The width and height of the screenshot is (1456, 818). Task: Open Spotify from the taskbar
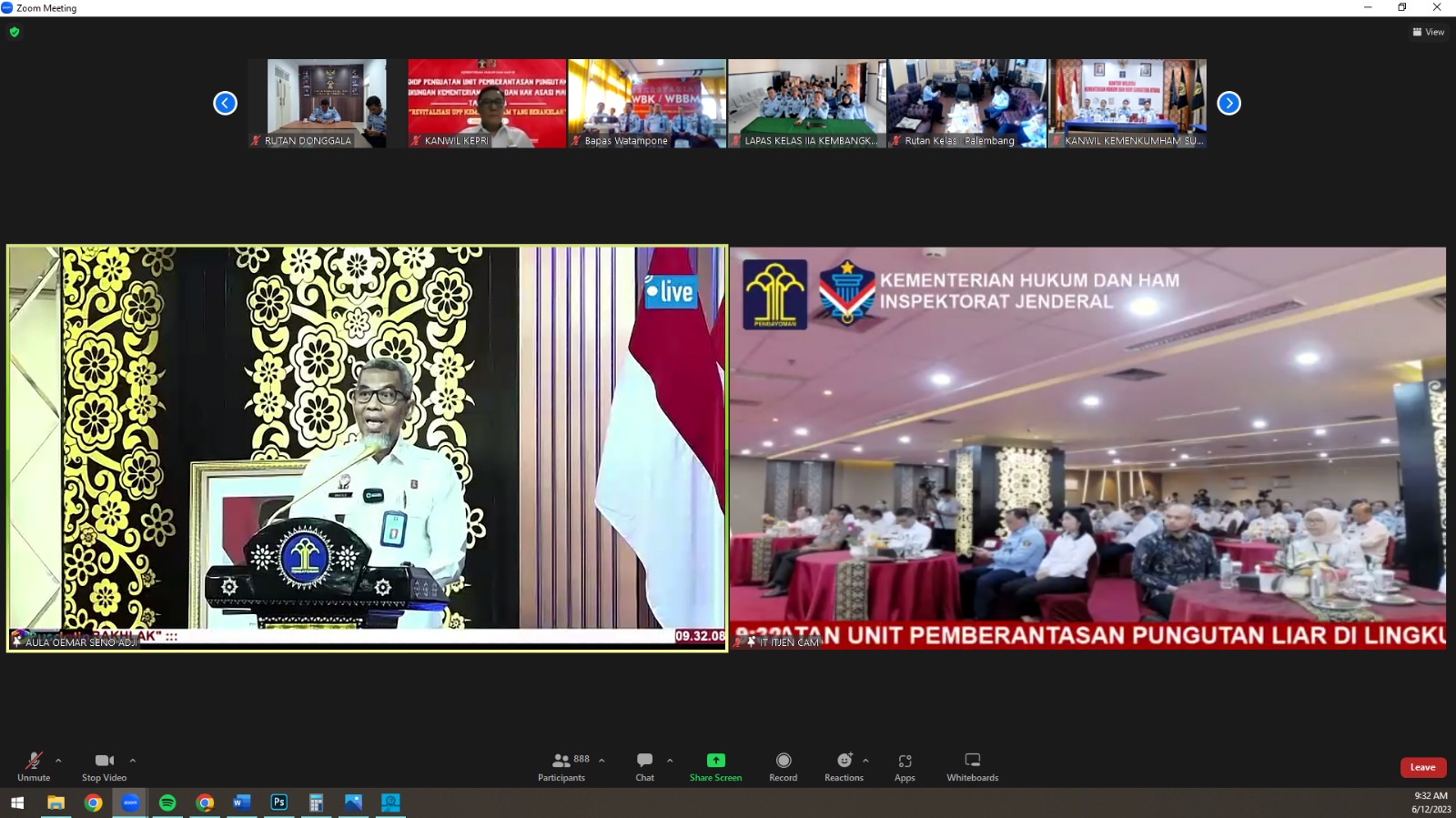pos(167,803)
